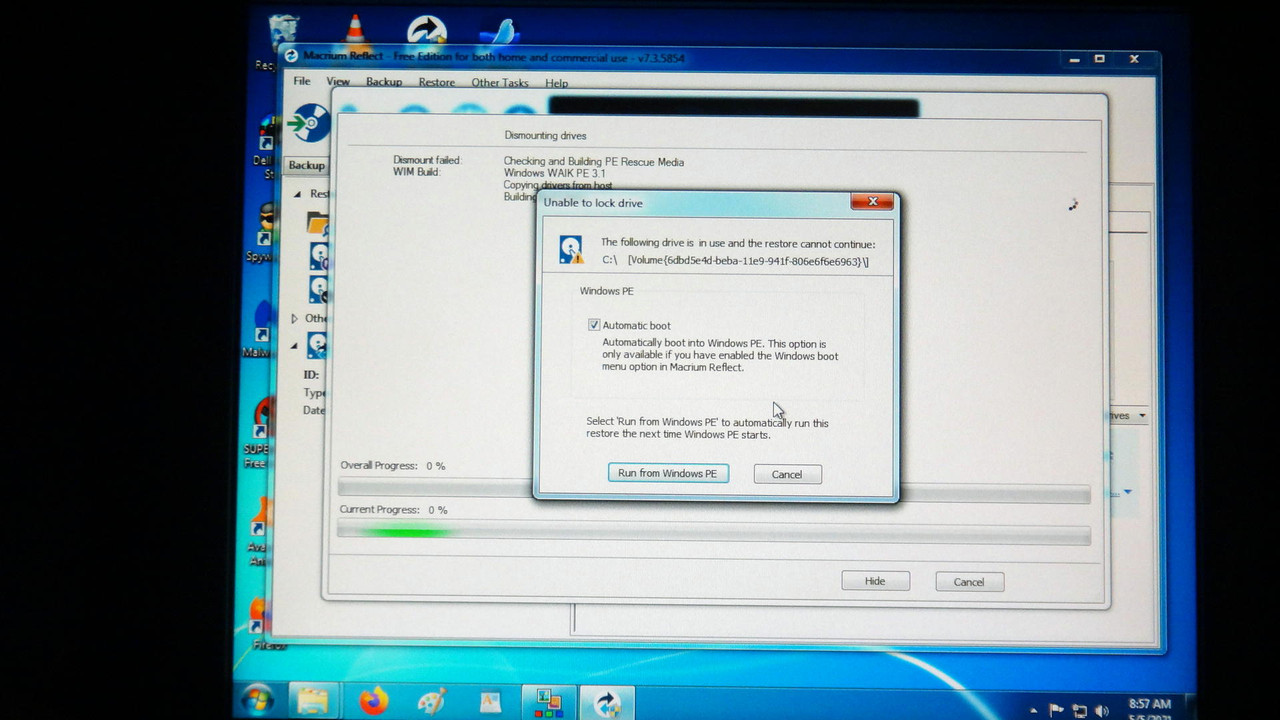Click the Spyware desktop shortcut icon
1280x720 pixels.
(266, 225)
